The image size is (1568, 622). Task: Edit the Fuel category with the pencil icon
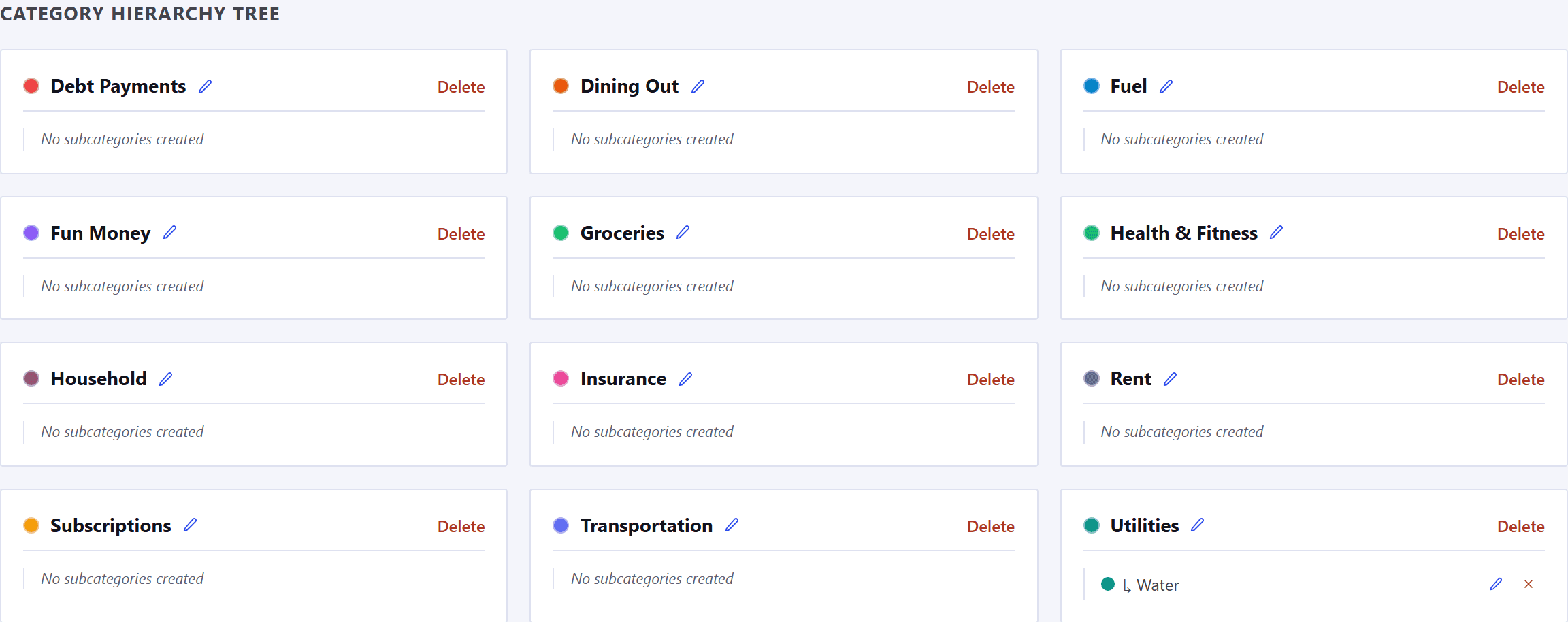click(x=1166, y=86)
